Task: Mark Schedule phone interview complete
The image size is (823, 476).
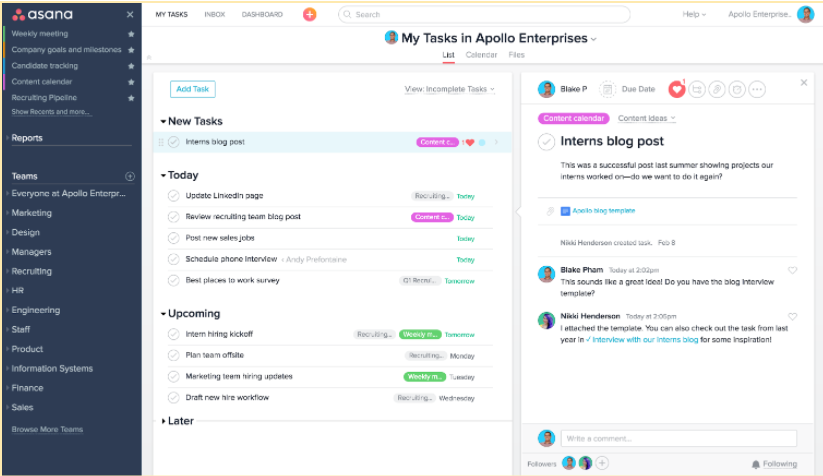Action: click(174, 259)
